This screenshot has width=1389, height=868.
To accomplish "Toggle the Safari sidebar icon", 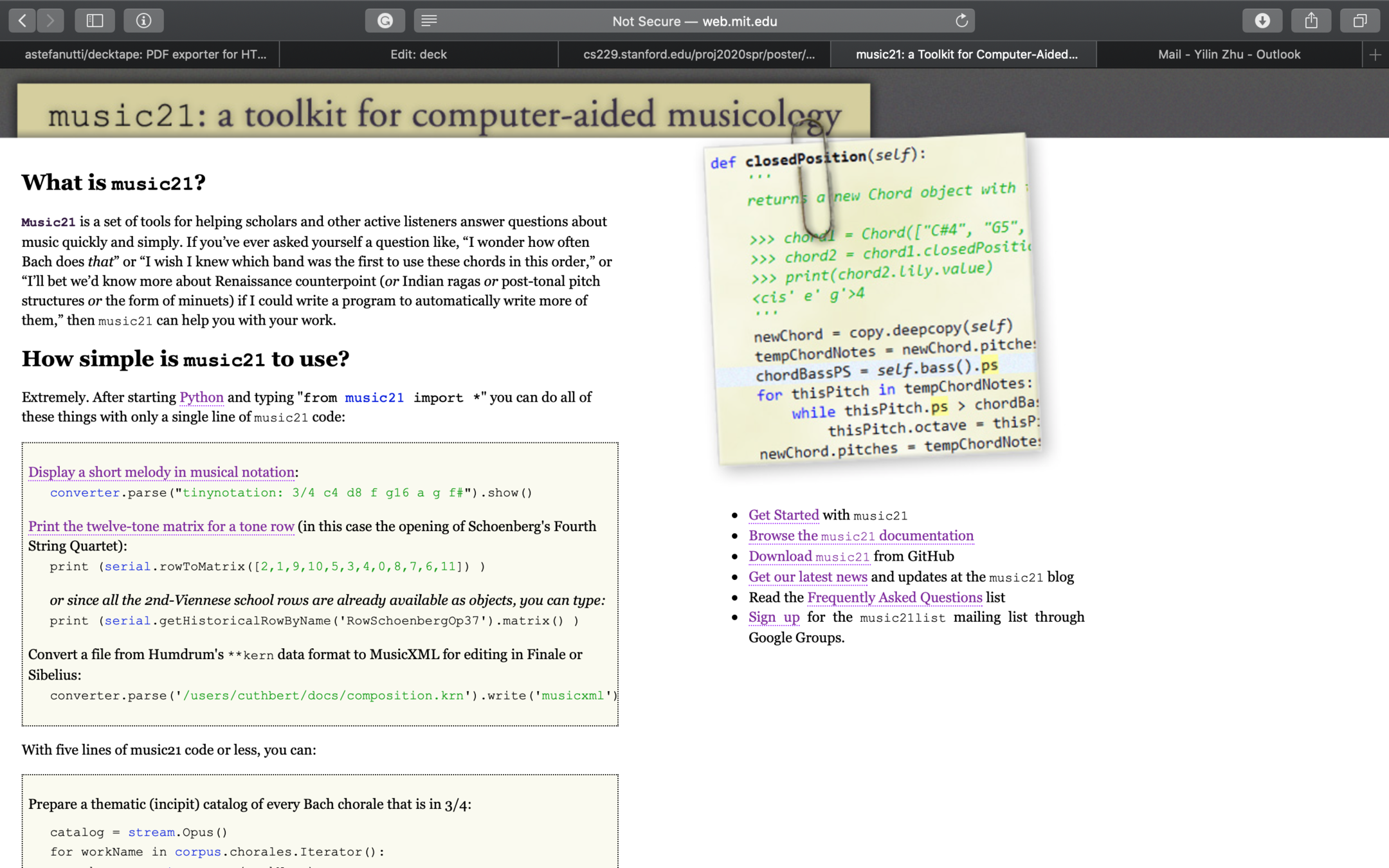I will coord(95,21).
